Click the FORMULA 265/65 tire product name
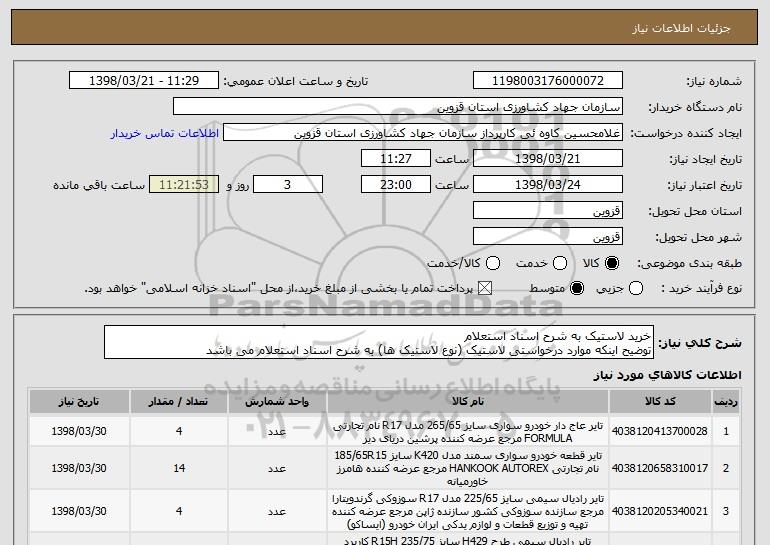The height and width of the screenshot is (545, 770). coord(468,432)
